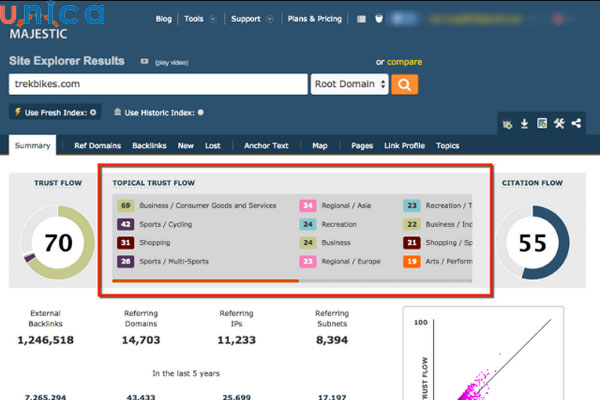Open the New tab

[x=186, y=146]
